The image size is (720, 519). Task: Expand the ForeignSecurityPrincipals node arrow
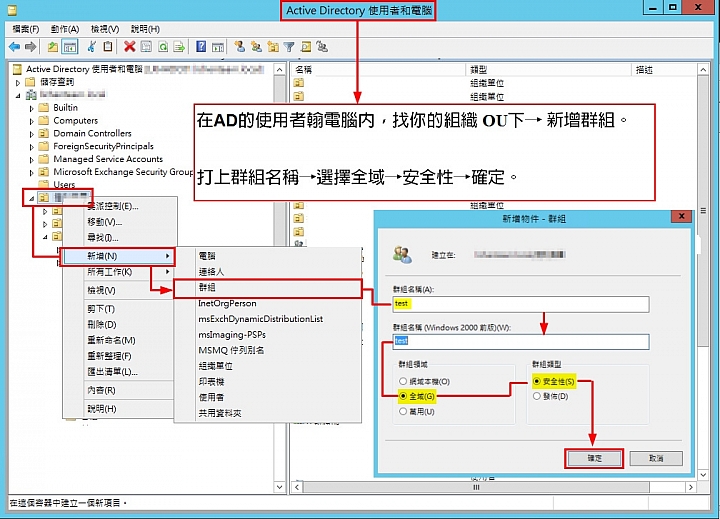tap(31, 147)
